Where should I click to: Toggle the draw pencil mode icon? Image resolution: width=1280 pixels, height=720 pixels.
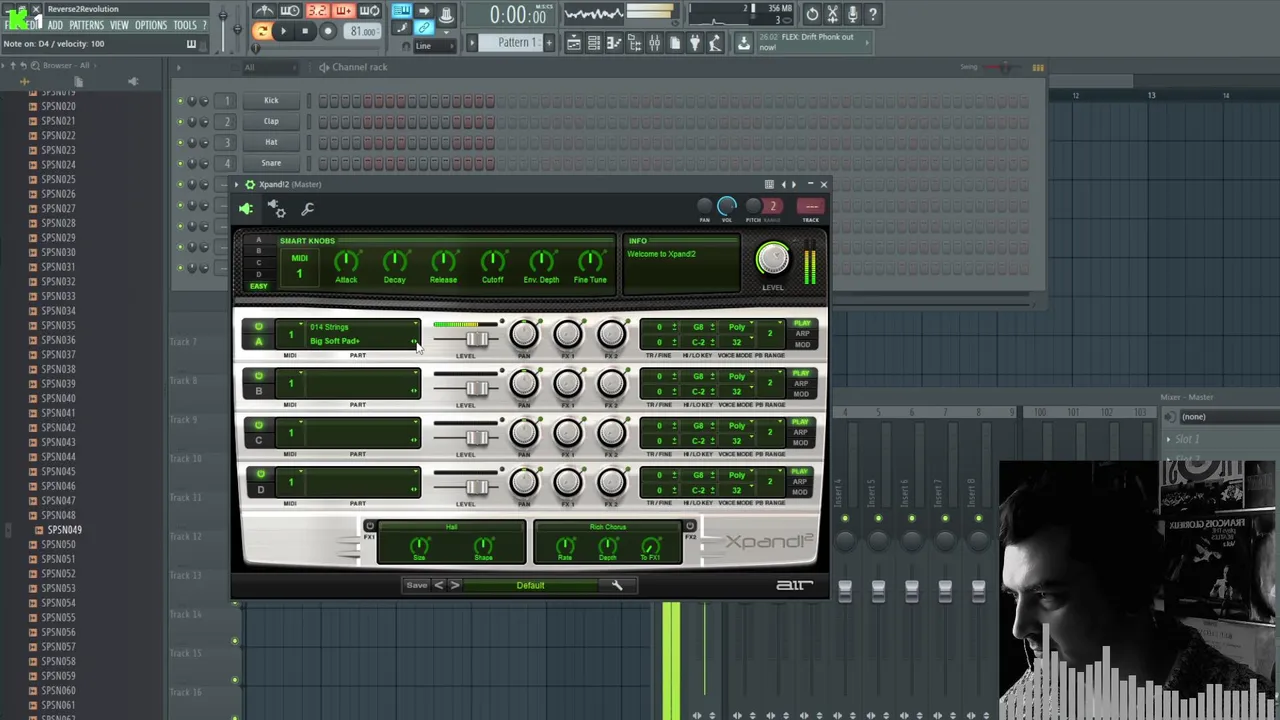click(402, 30)
